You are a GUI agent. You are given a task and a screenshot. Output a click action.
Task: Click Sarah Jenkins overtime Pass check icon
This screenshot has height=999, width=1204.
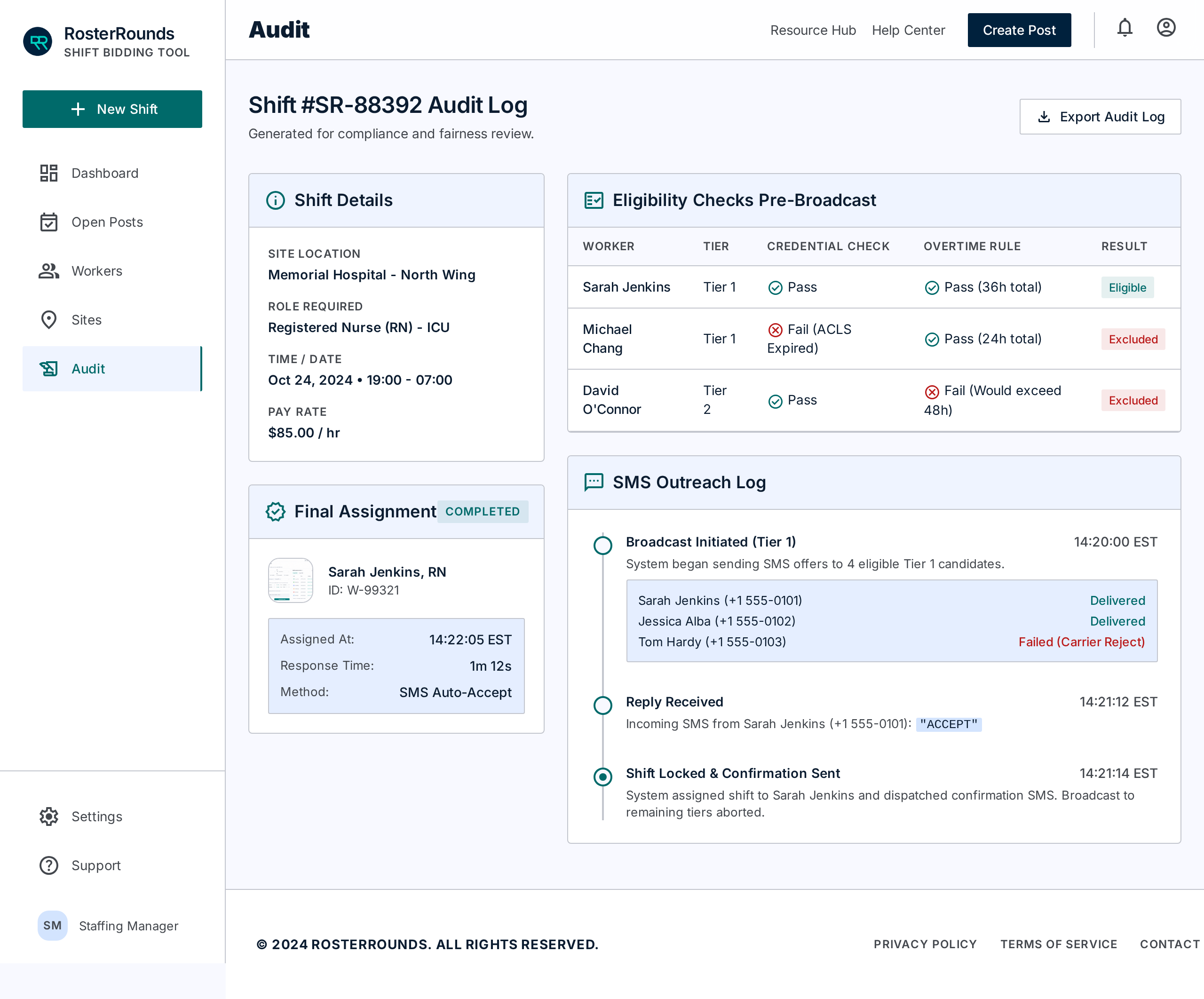pos(932,288)
